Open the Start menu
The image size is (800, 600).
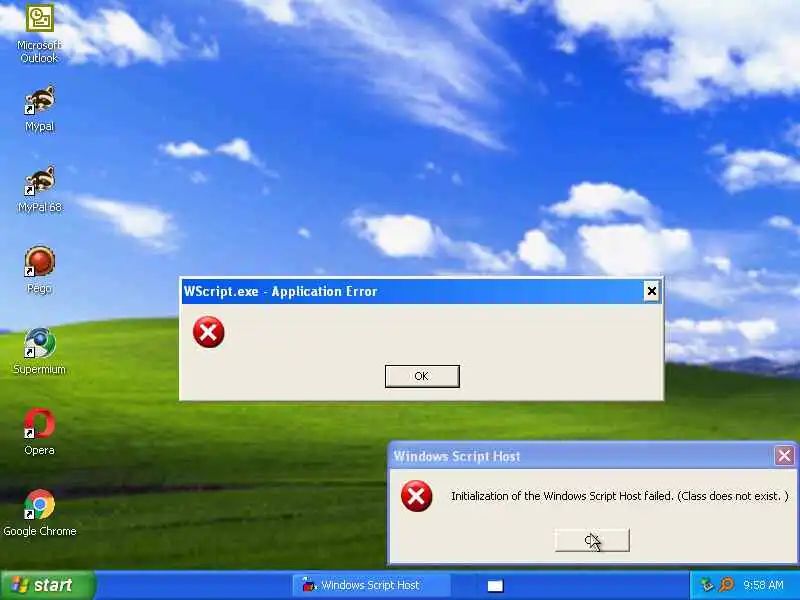[47, 585]
